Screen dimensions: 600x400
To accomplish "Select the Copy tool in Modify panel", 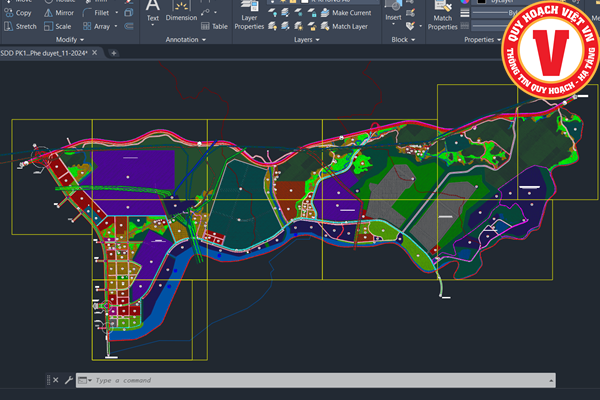I will click(x=18, y=13).
